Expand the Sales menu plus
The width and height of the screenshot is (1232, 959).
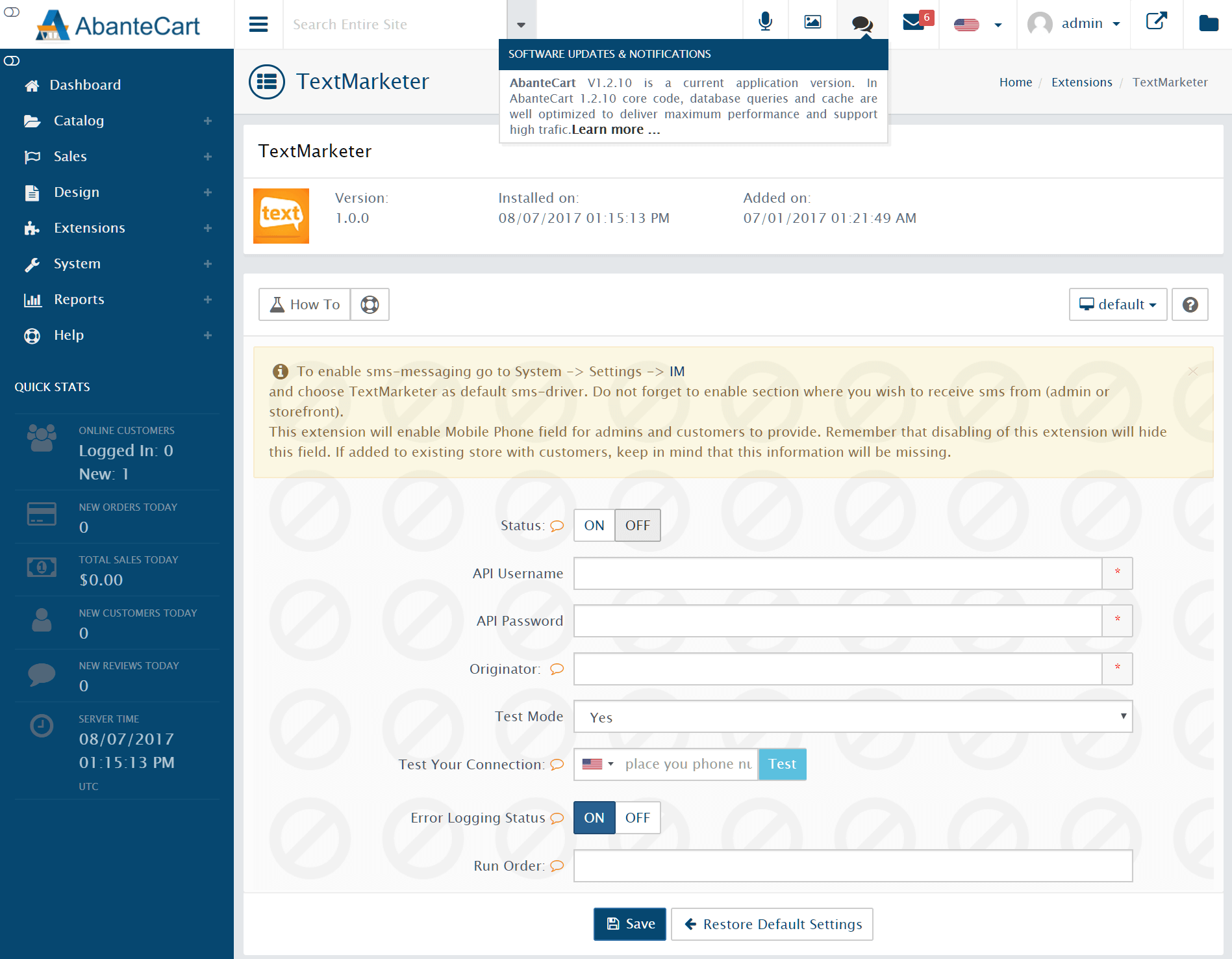tap(208, 157)
